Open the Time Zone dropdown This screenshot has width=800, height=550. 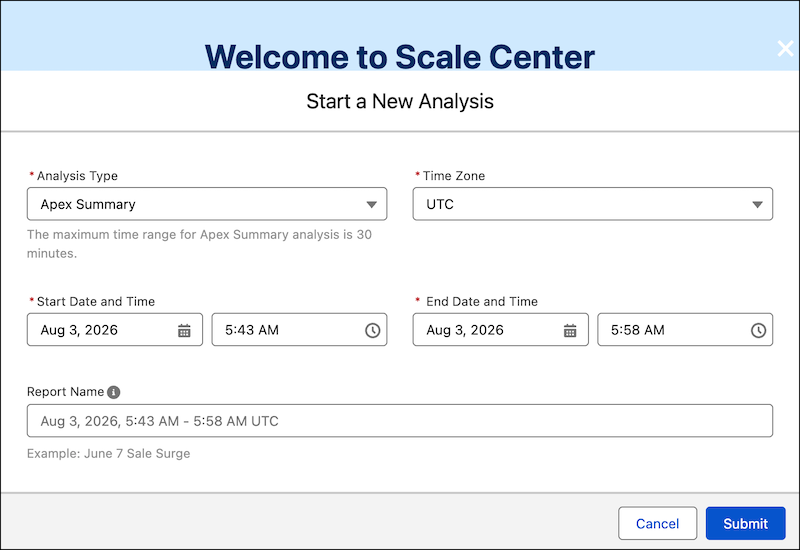pos(593,204)
